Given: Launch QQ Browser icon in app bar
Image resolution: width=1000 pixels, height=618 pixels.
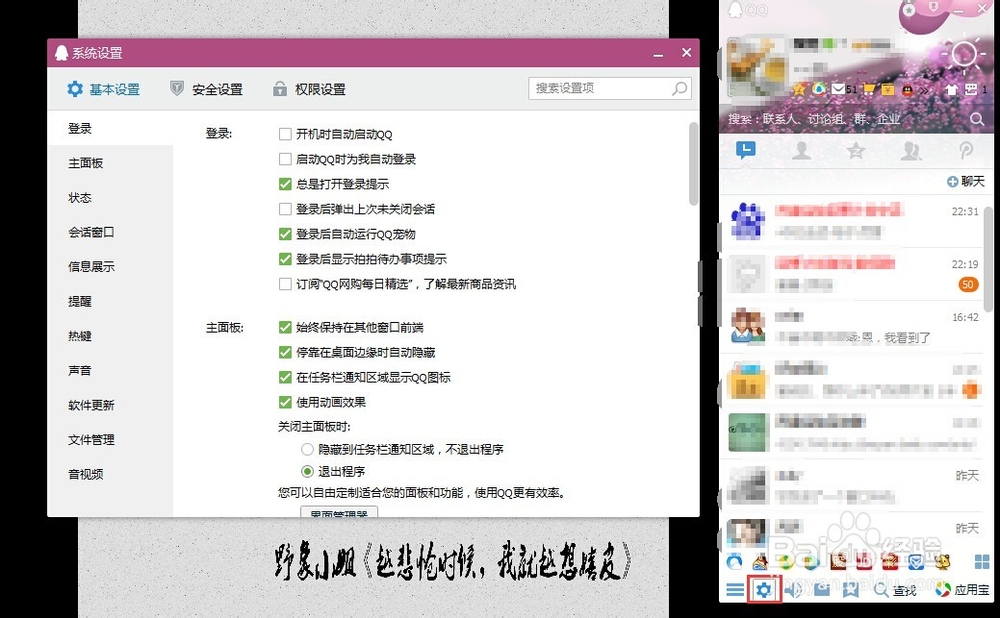Looking at the screenshot, I should (x=735, y=562).
